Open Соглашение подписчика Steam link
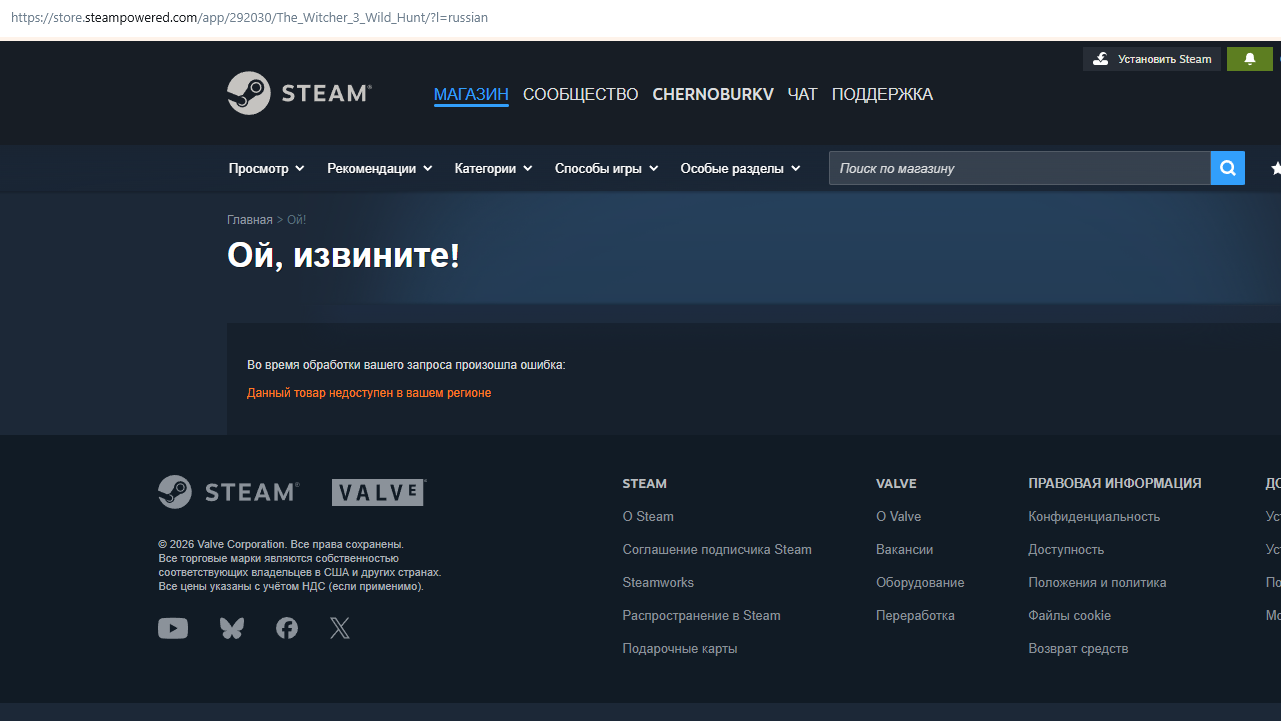The width and height of the screenshot is (1281, 721). 717,550
